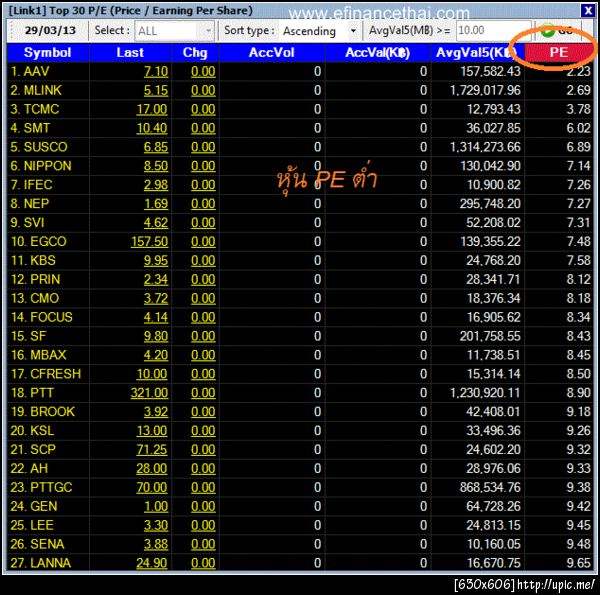Select the NIPPON symbol
600x595 pixels.
[x=47, y=166]
